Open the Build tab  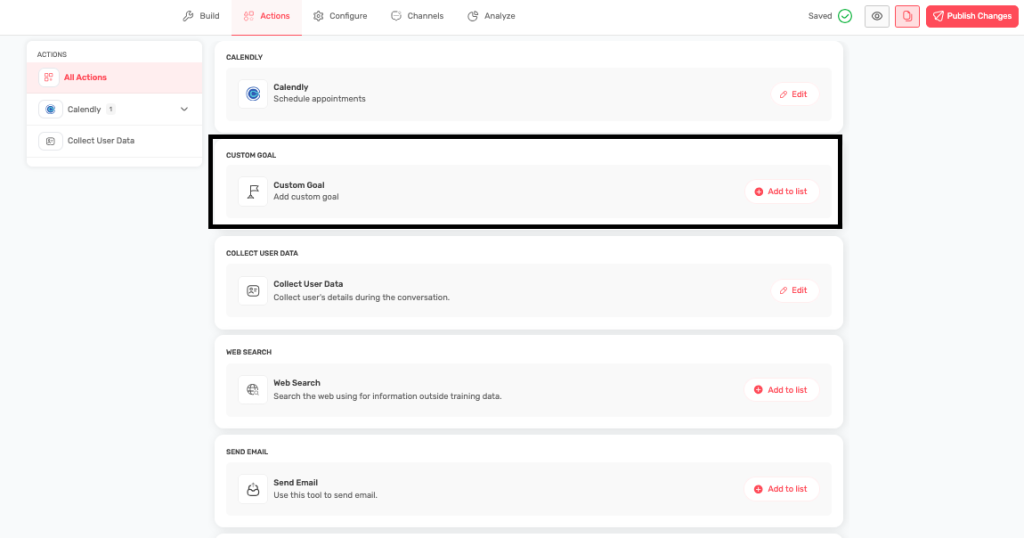201,16
